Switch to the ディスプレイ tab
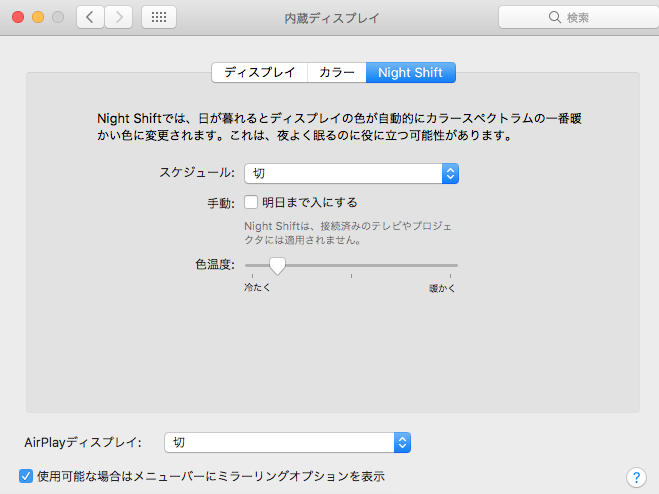This screenshot has height=494, width=659. point(259,72)
